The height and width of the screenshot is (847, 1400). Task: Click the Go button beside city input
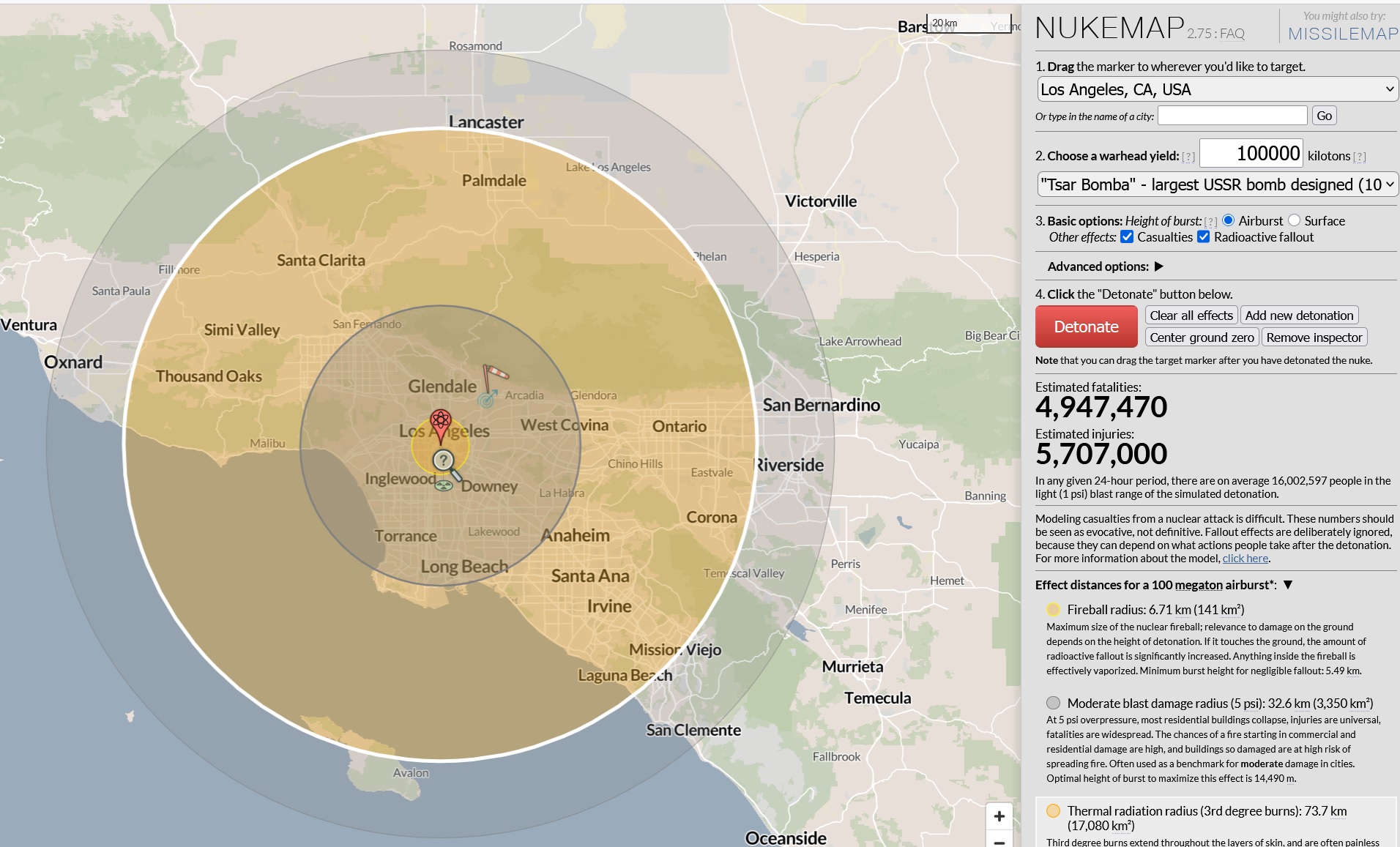1324,116
